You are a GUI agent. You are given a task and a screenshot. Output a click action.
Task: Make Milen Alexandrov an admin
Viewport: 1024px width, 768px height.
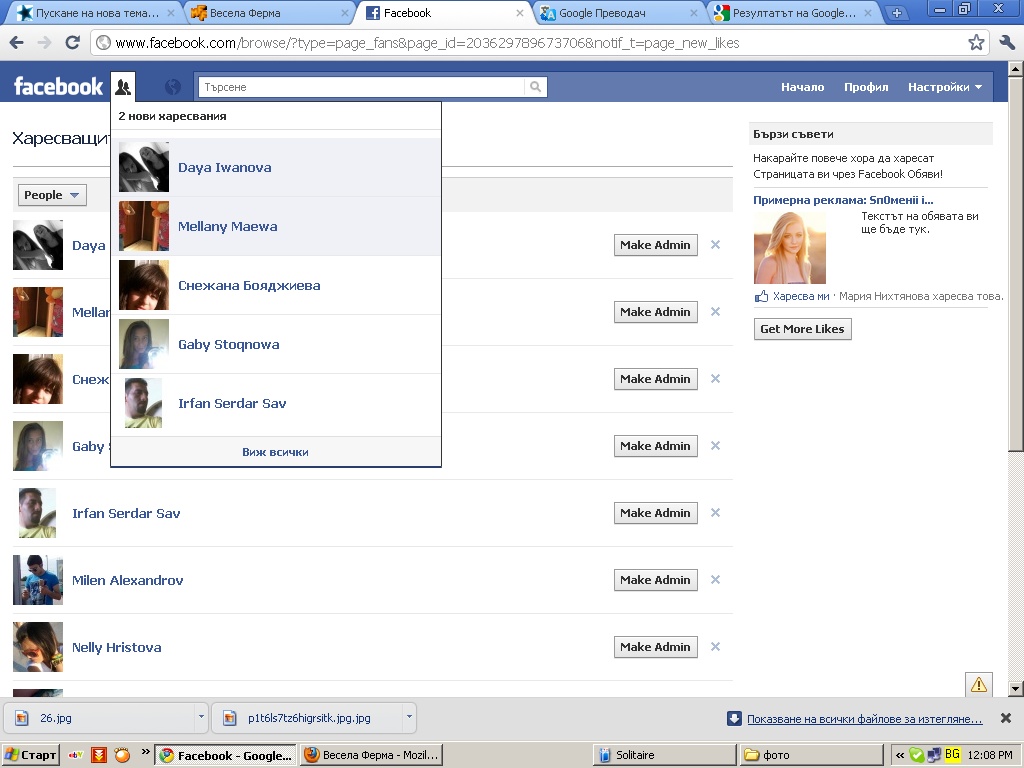(655, 580)
